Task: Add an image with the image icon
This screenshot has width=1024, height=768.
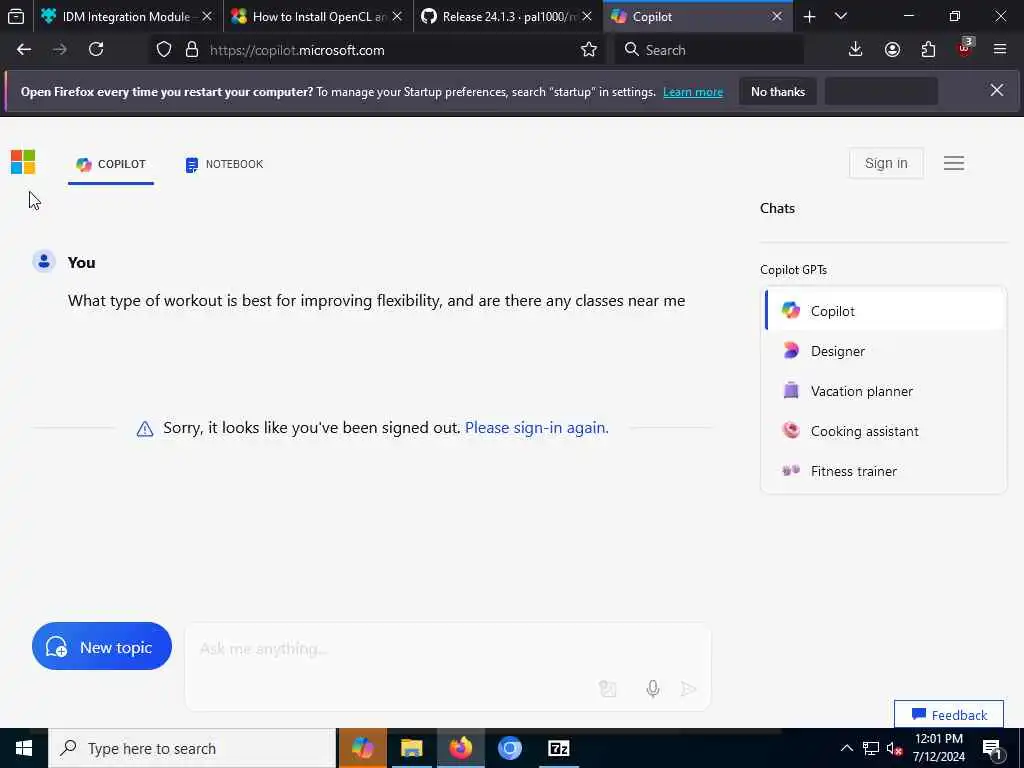Action: point(607,689)
